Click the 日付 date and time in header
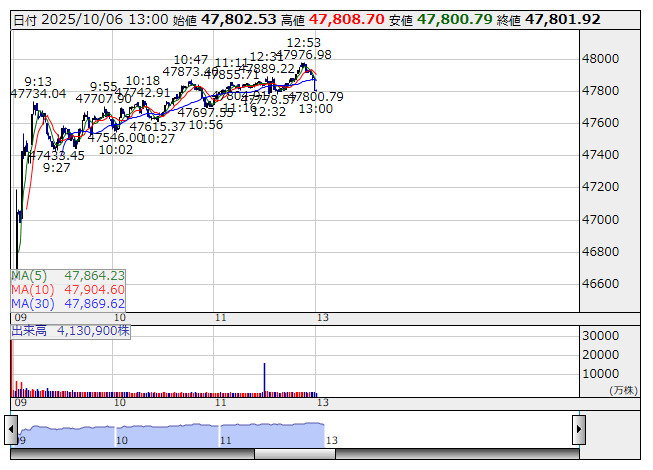This screenshot has width=653, height=470. tap(90, 19)
